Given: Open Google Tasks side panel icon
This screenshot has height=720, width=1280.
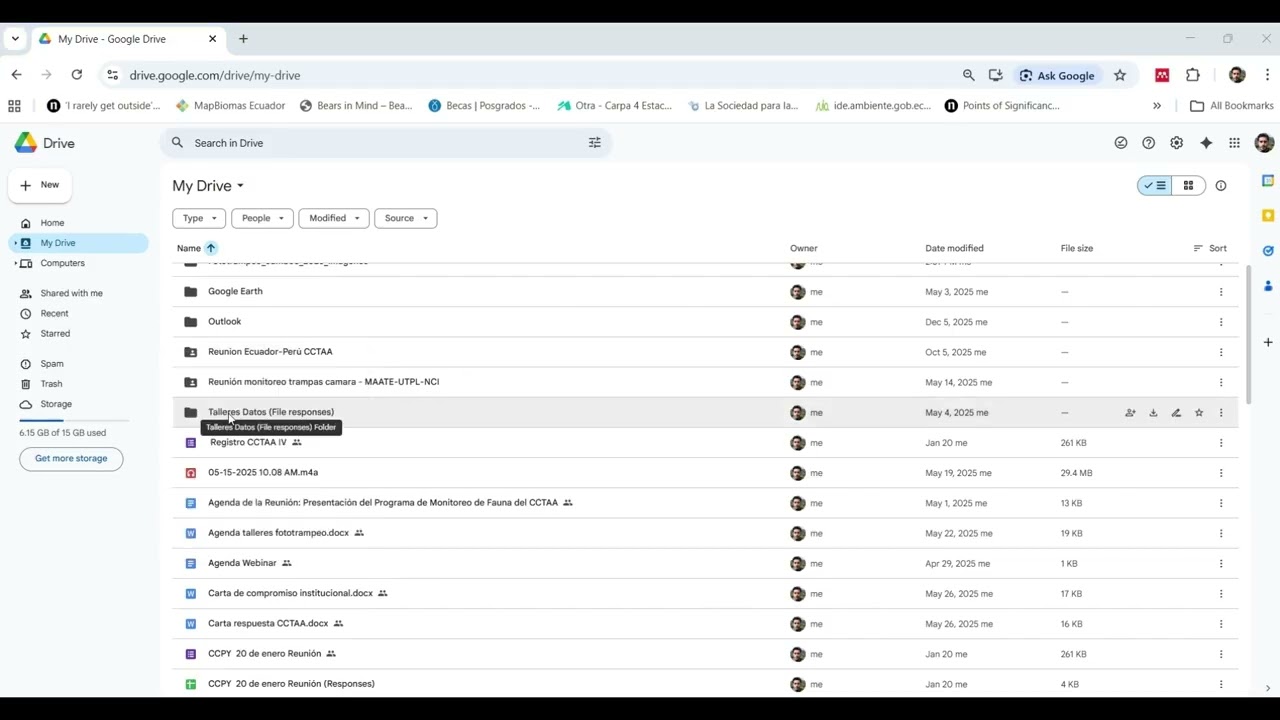Looking at the screenshot, I should 1268,251.
